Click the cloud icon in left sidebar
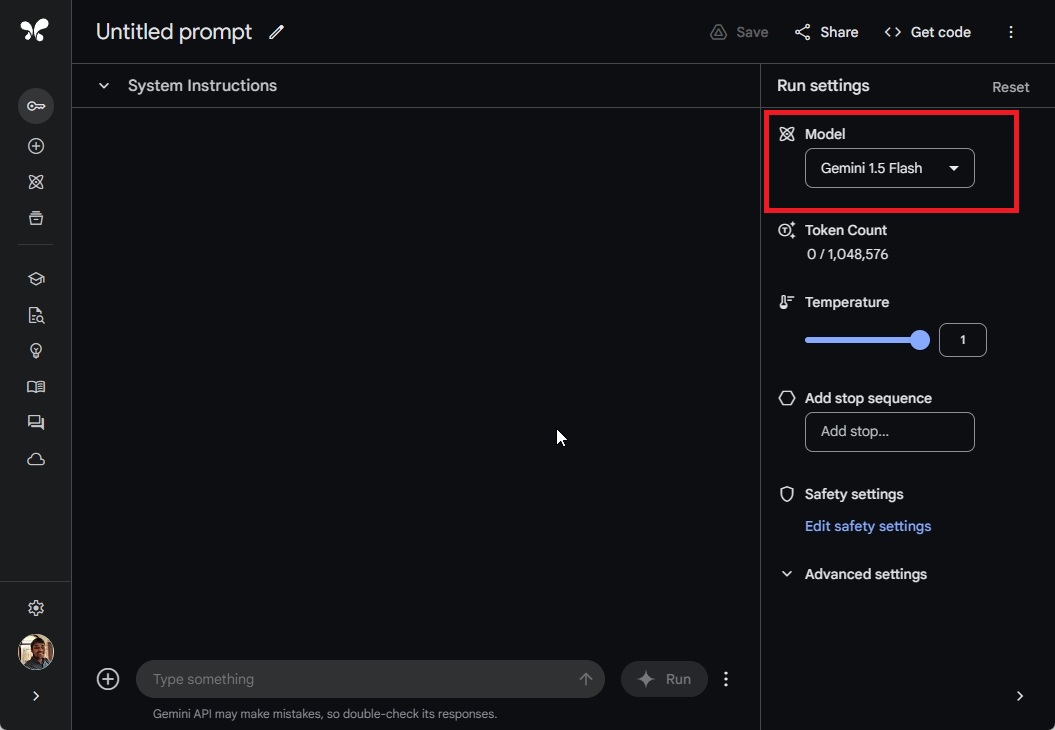Image resolution: width=1055 pixels, height=730 pixels. click(36, 459)
